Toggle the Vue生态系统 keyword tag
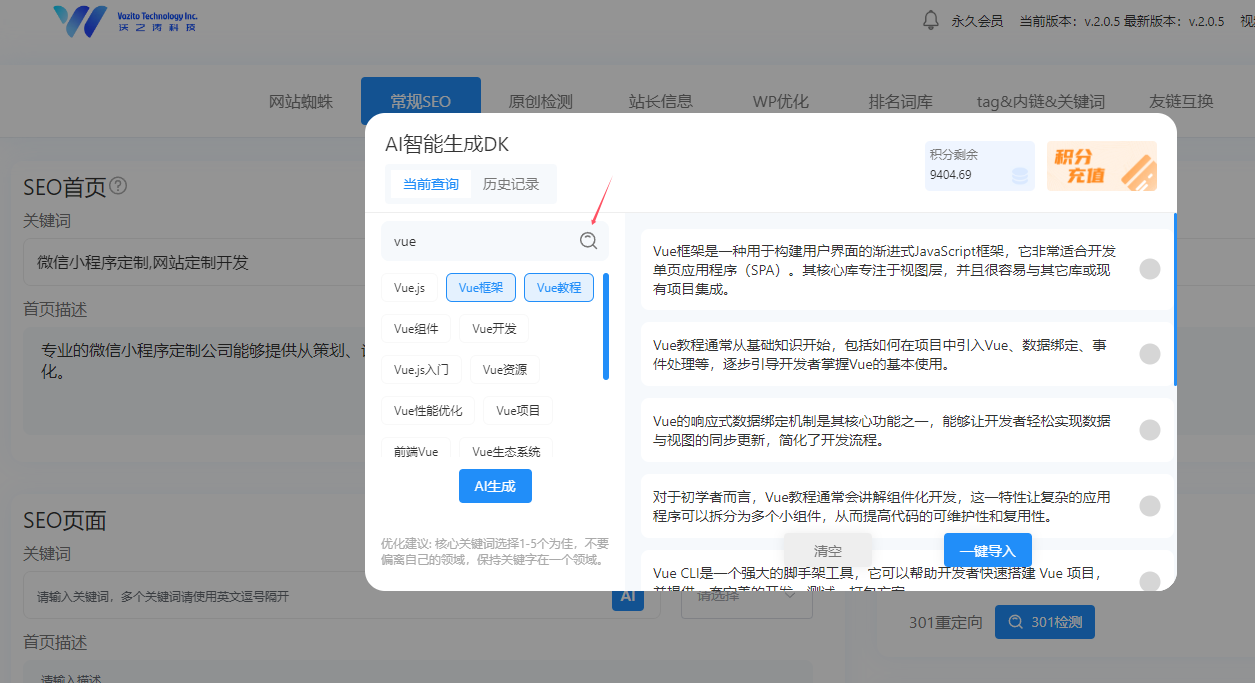1255x683 pixels. [507, 451]
